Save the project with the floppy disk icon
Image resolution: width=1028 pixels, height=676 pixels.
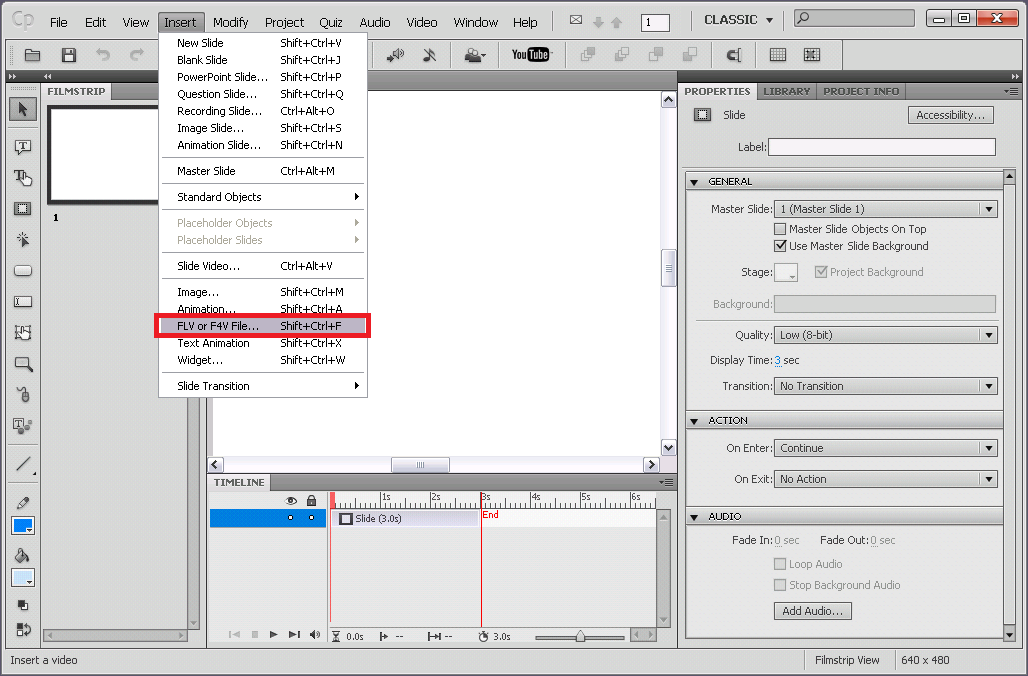69,55
